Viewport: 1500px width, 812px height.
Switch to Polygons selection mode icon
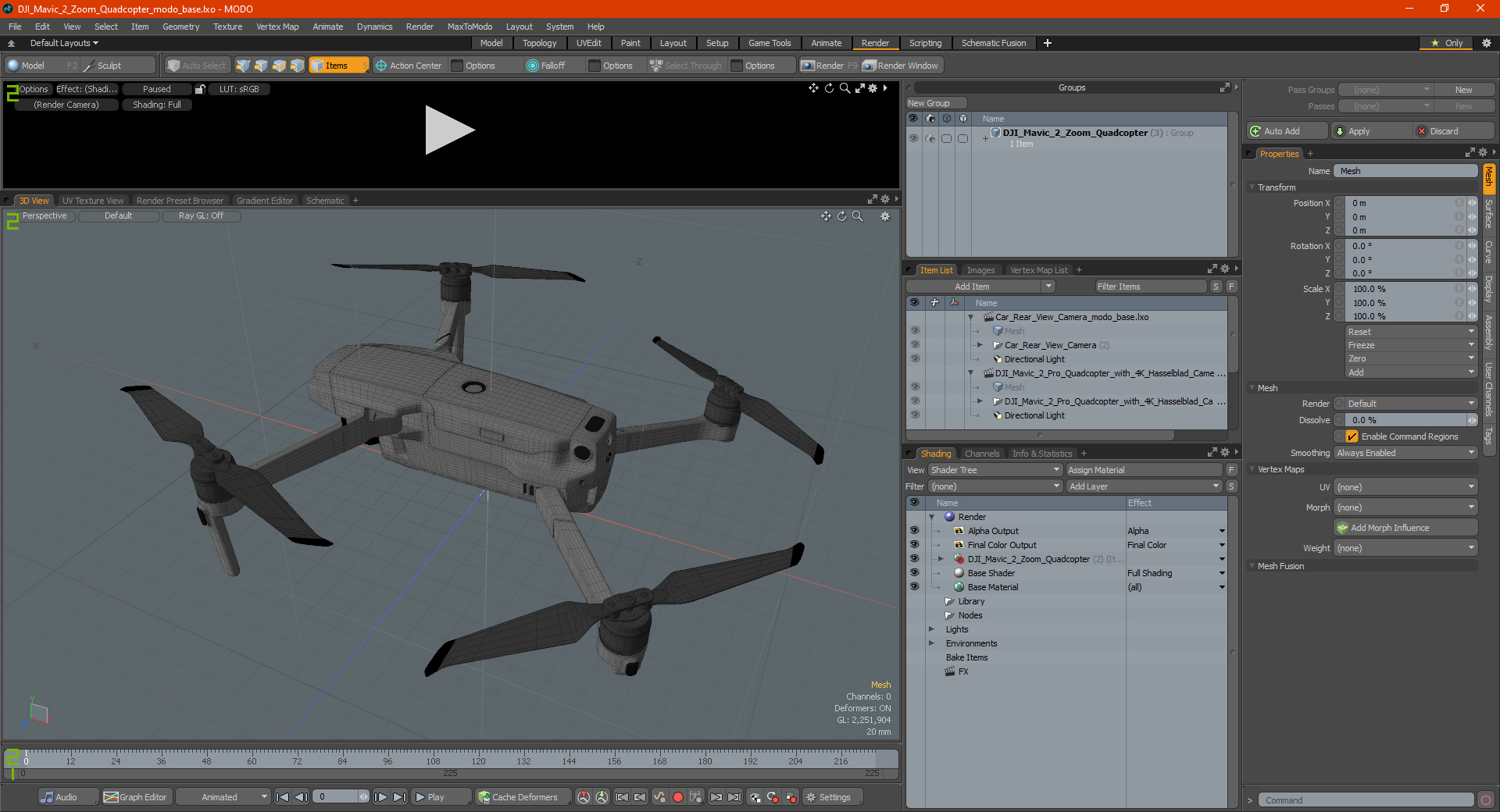279,66
